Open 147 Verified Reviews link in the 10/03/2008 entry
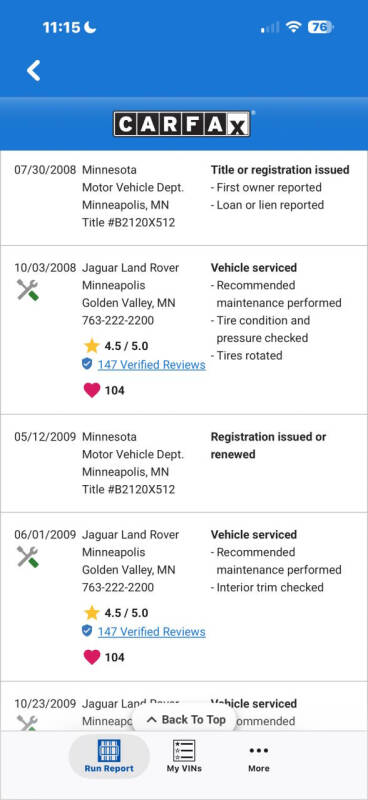Screen dimensions: 368x800 [152, 365]
